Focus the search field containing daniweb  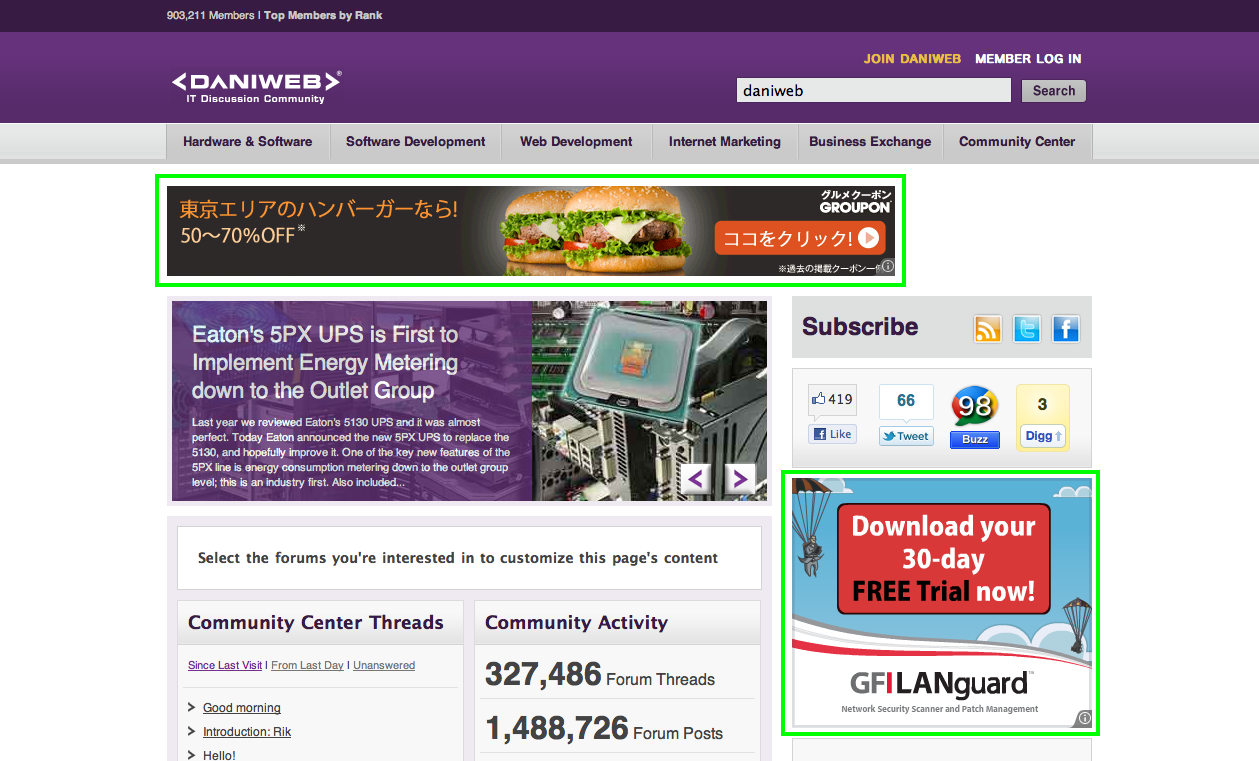click(x=874, y=90)
